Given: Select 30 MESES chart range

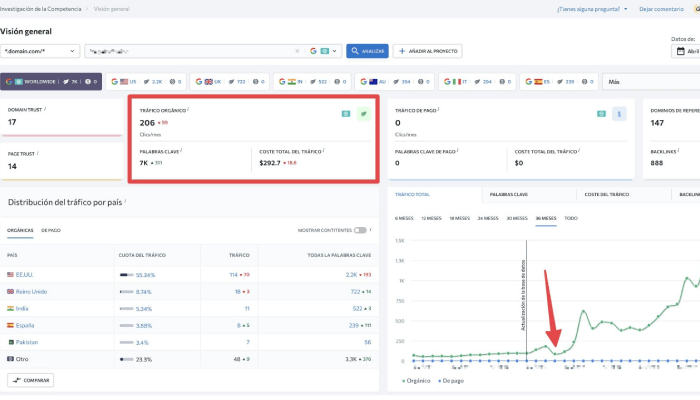Looking at the screenshot, I should (x=517, y=218).
